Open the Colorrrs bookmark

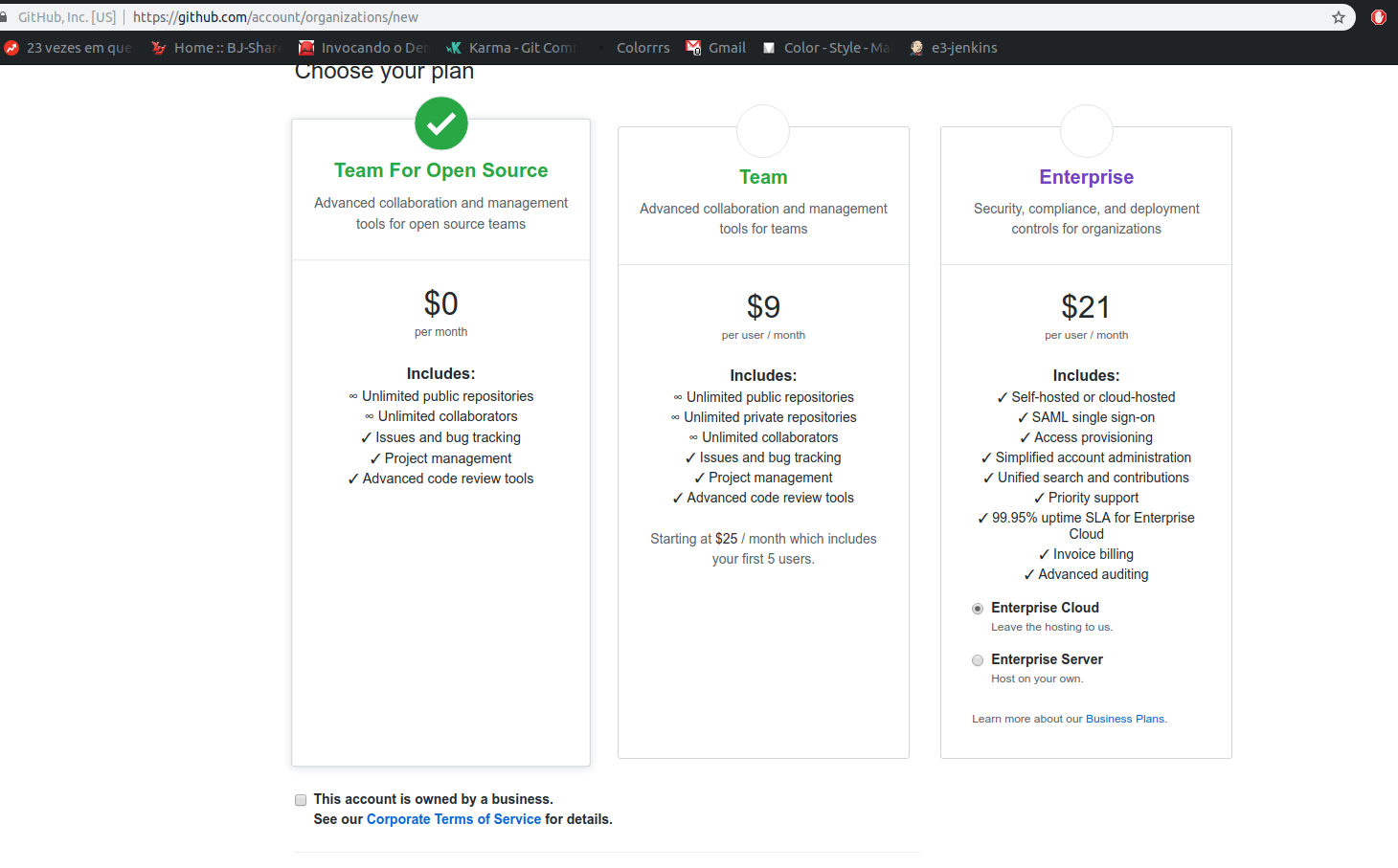click(634, 48)
